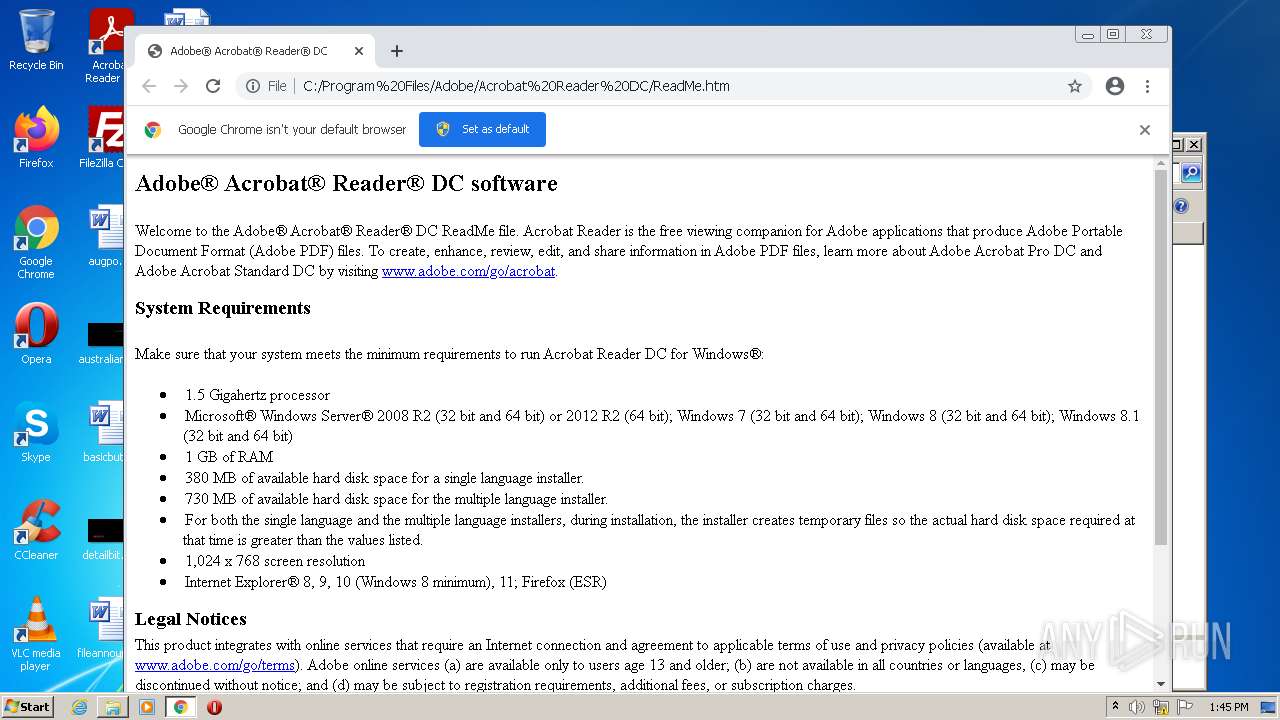Screen dimensions: 1280x720
Task: Show hidden system tray icons
Action: point(1116,707)
